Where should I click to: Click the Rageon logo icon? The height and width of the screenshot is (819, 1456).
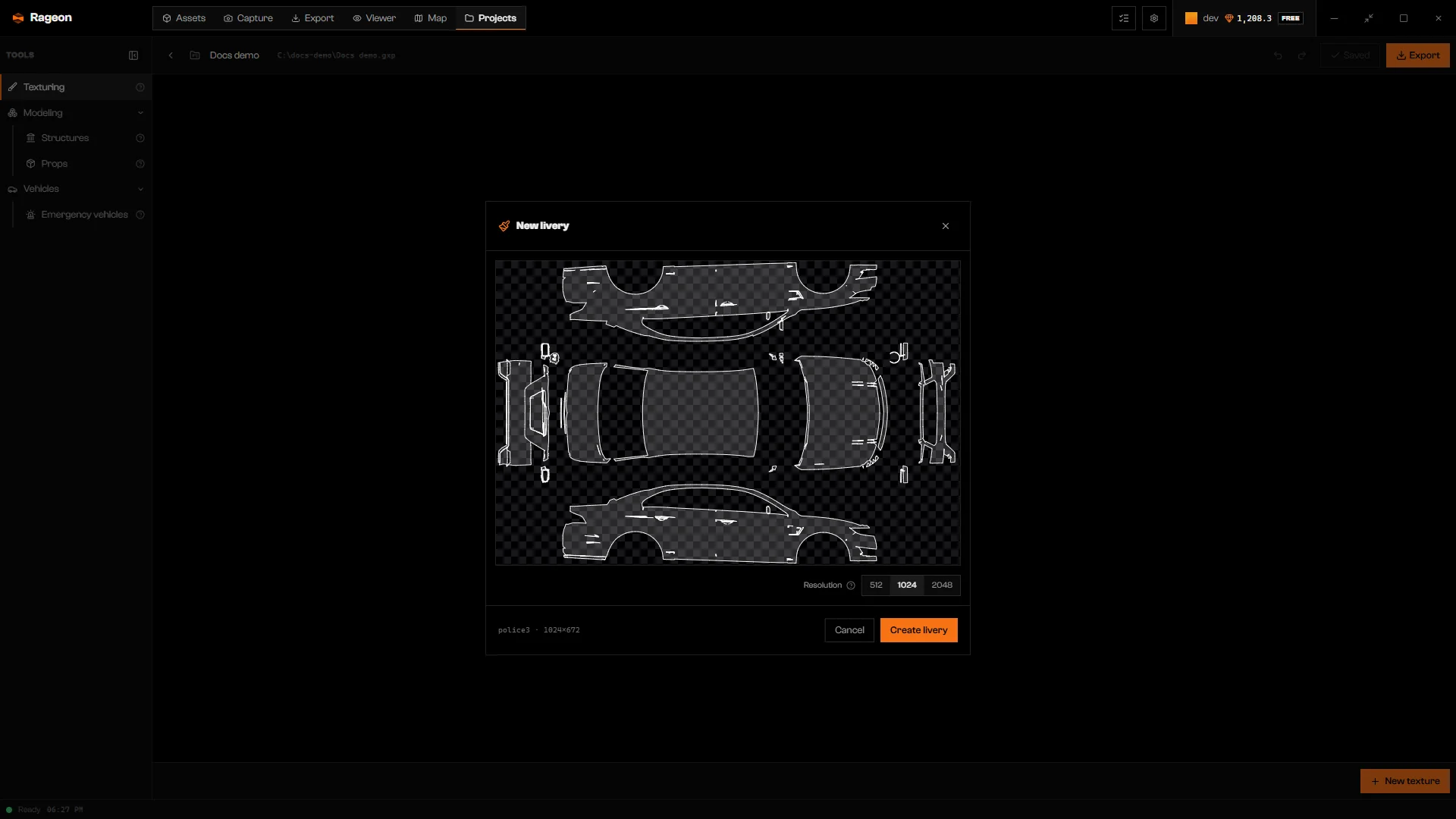pos(18,18)
